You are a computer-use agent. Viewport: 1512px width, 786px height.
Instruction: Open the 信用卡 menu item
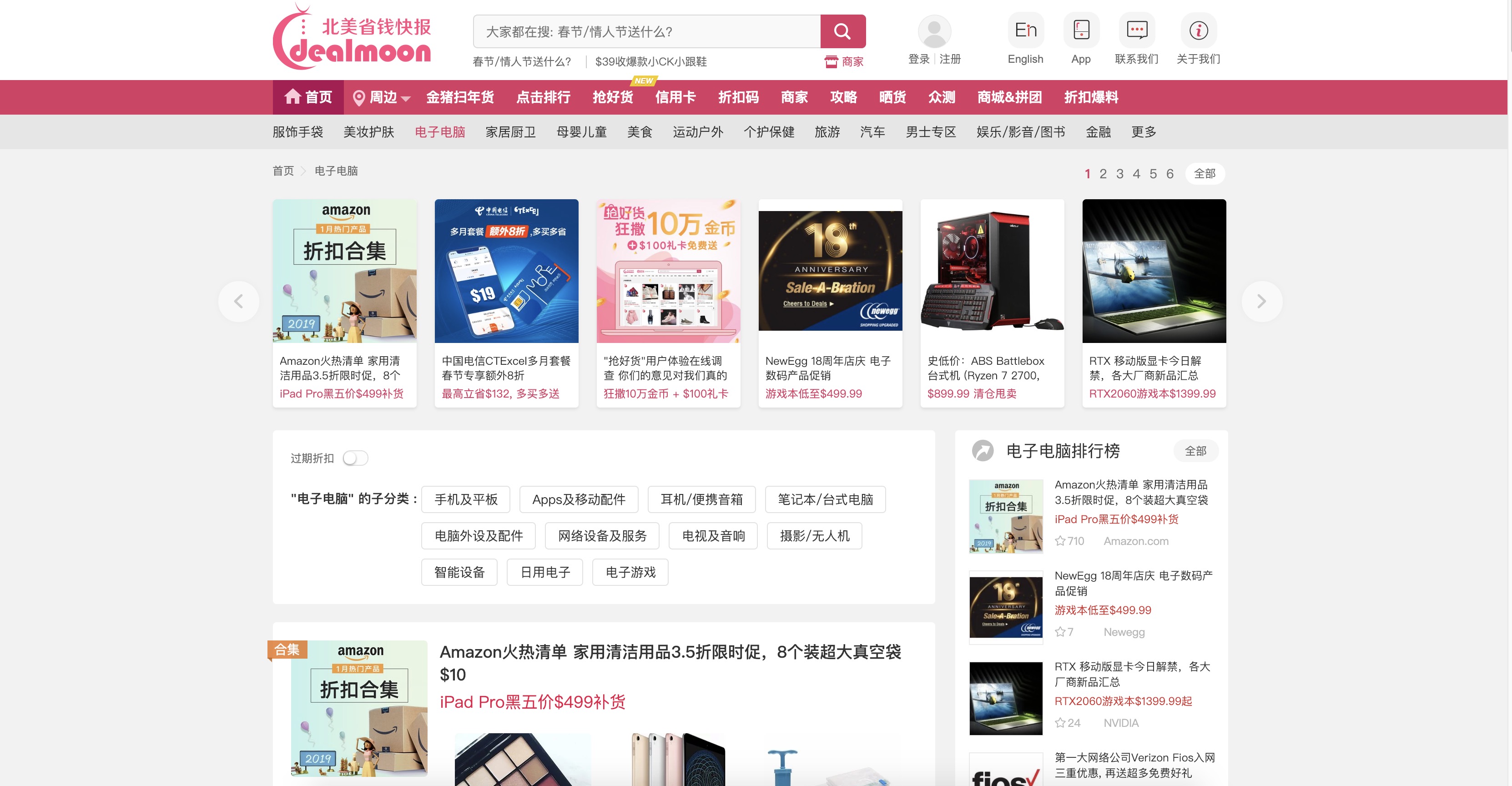point(675,97)
